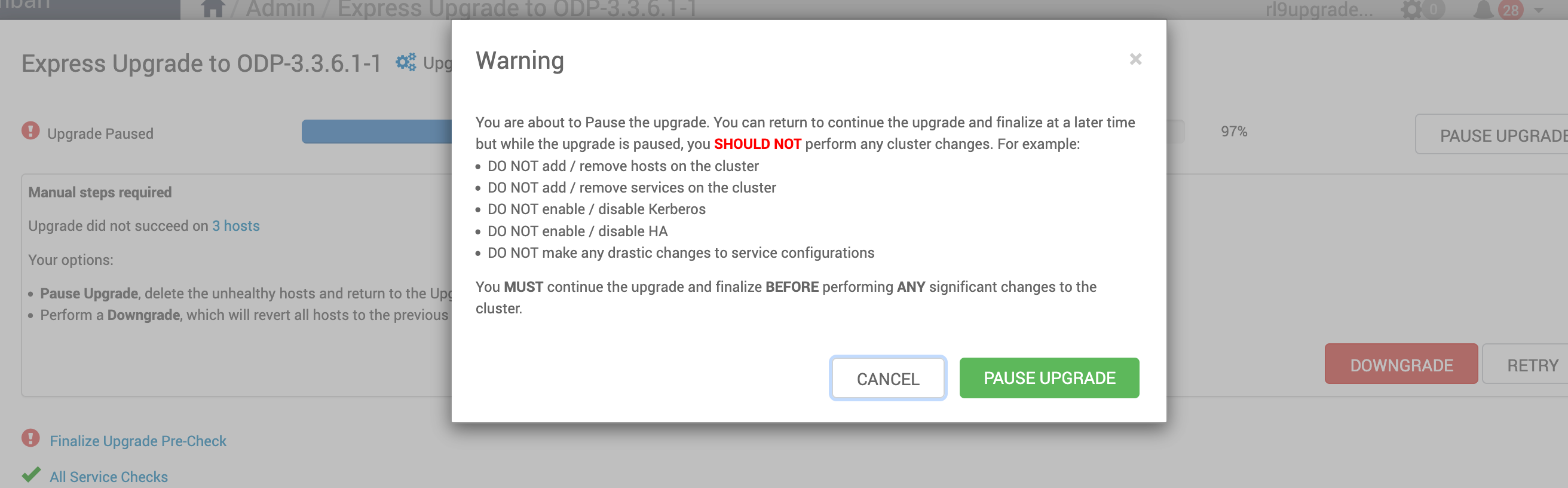
Task: Close the Warning dialog with the X
Action: 1135,59
